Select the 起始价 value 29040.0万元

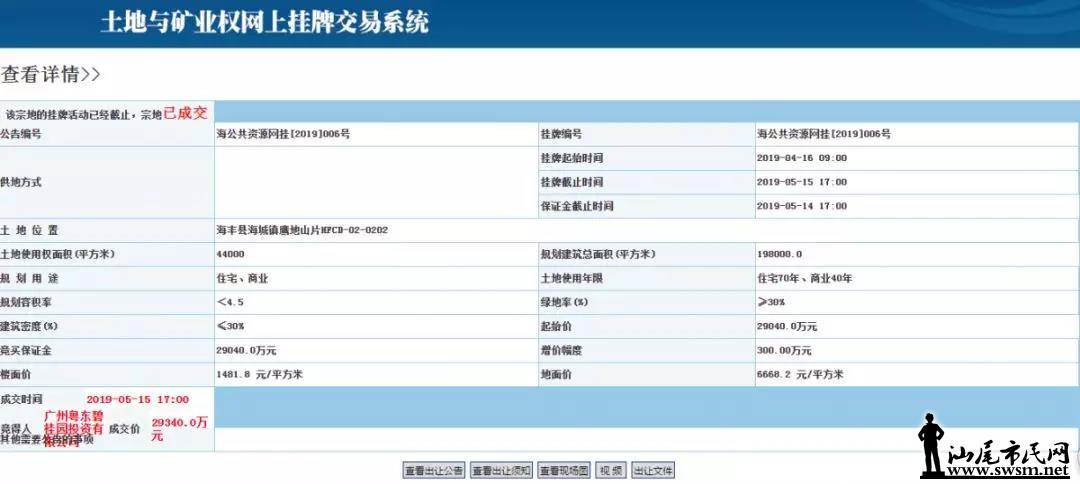point(792,327)
